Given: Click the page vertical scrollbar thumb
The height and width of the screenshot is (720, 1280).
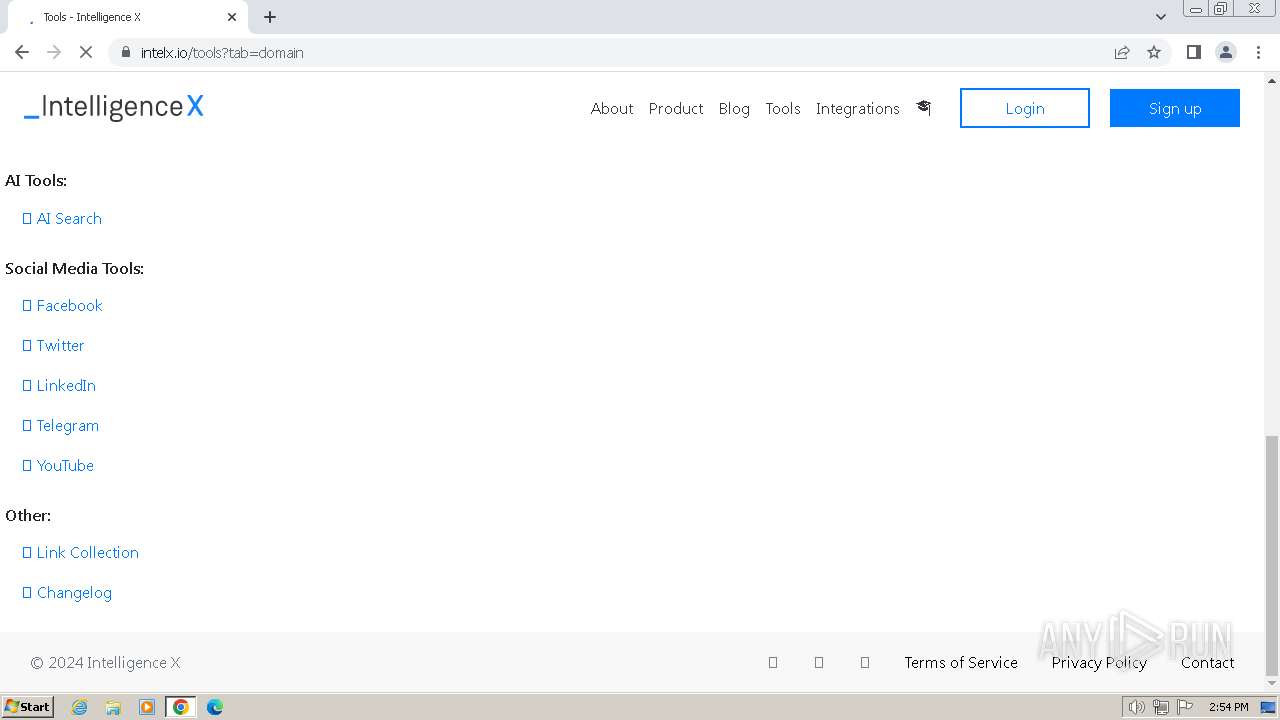Looking at the screenshot, I should [1271, 555].
